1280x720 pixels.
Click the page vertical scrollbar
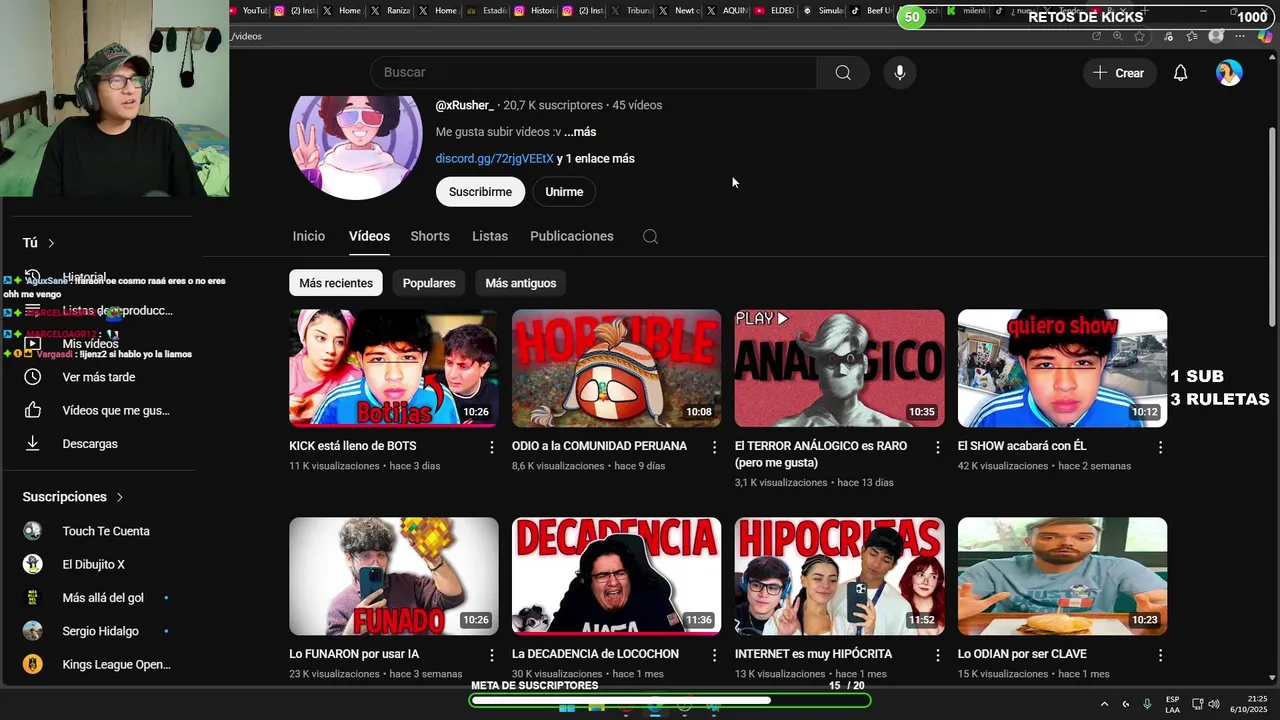point(1272,225)
